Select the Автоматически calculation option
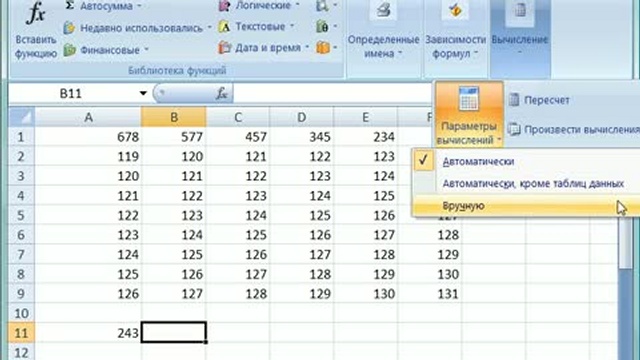Viewport: 640px width, 360px height. click(478, 162)
